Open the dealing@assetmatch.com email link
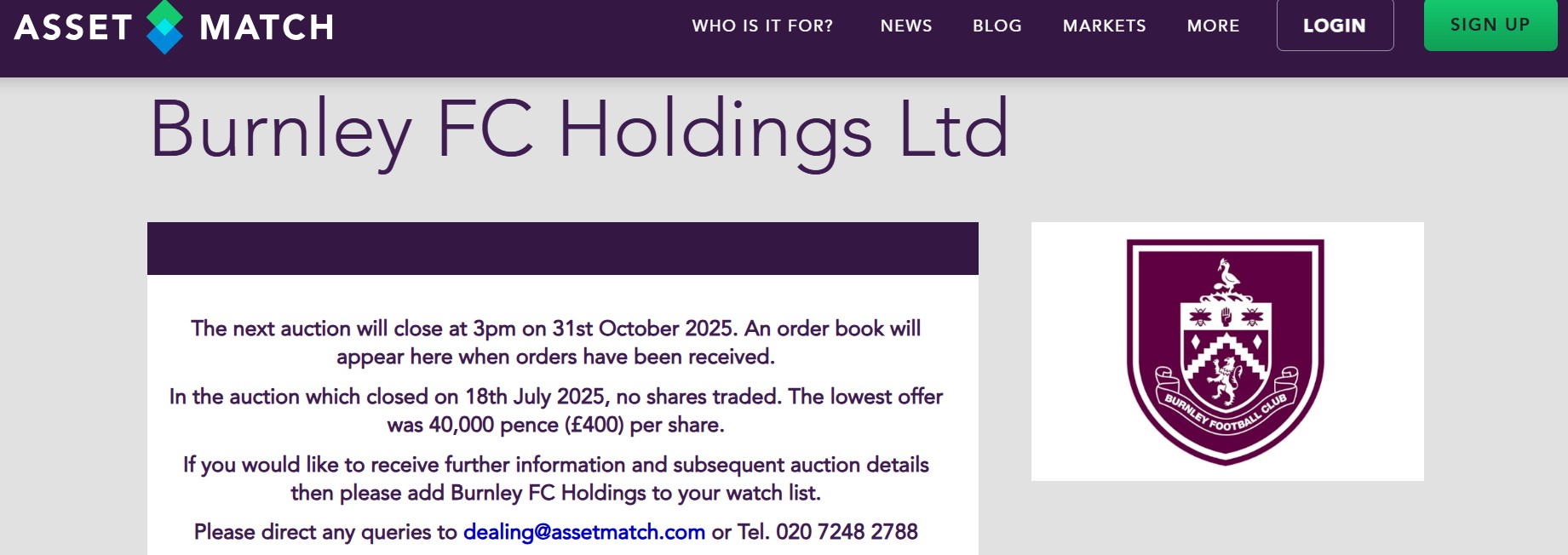 584,532
